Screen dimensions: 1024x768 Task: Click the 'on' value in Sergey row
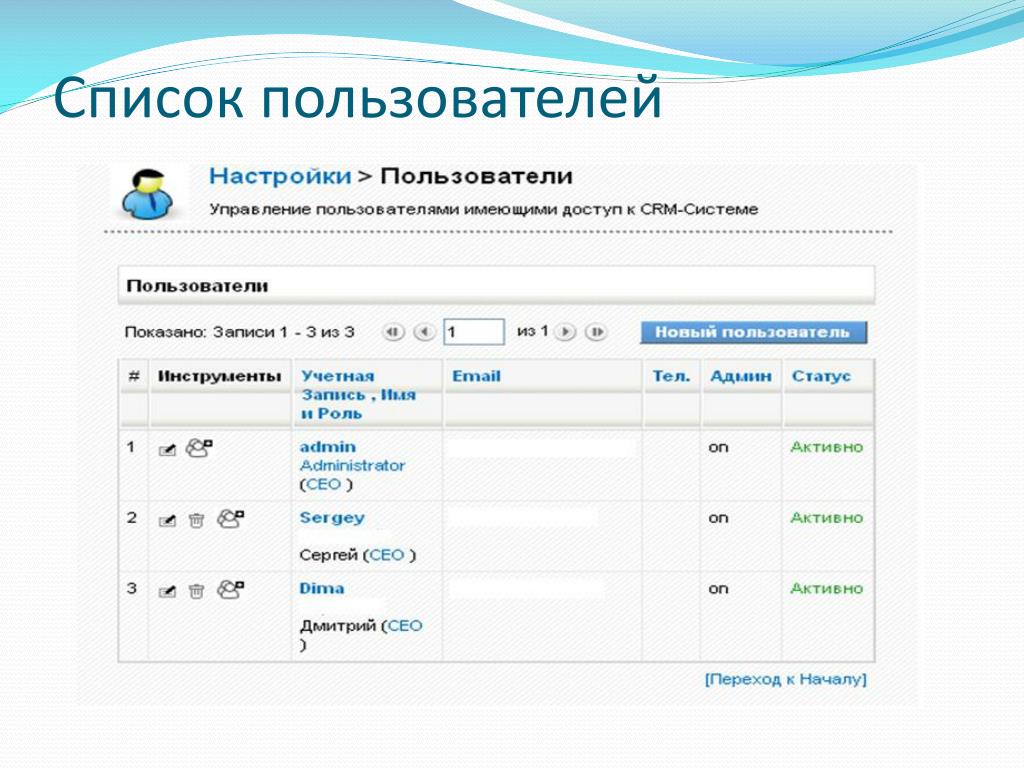pyautogui.click(x=718, y=519)
